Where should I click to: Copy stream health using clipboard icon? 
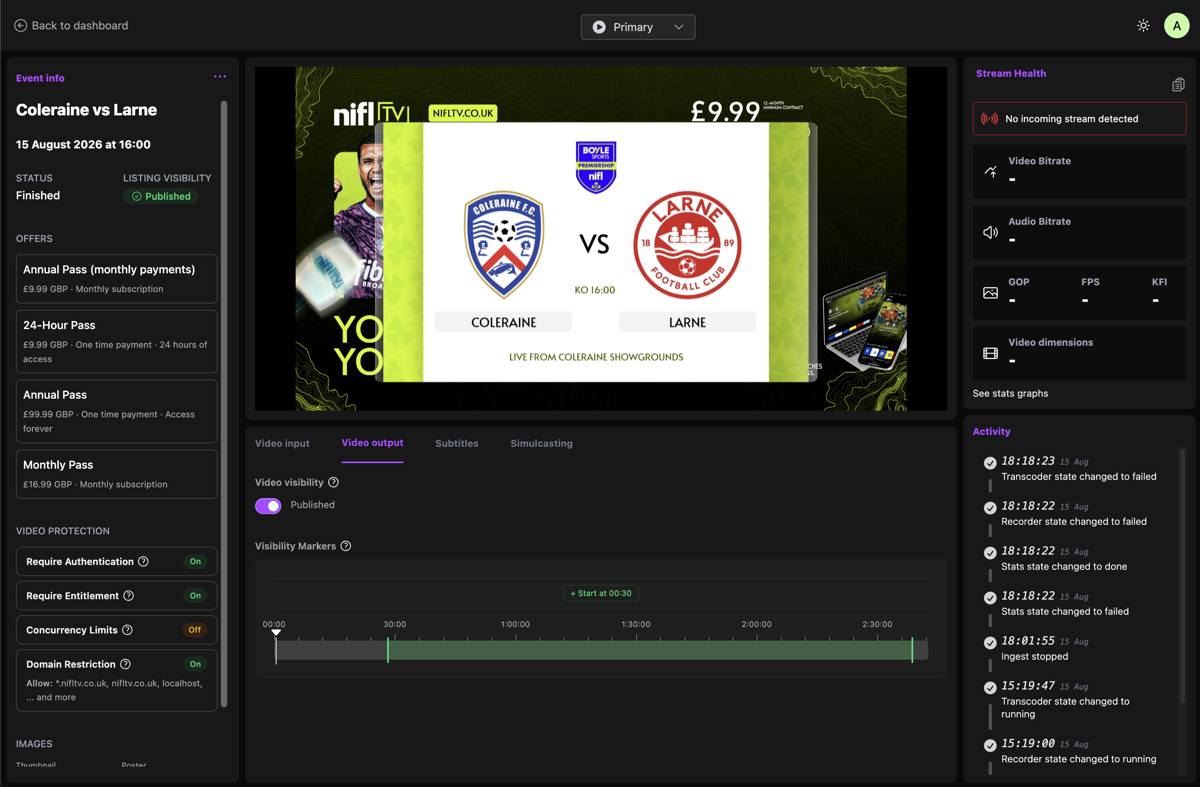tap(1178, 85)
